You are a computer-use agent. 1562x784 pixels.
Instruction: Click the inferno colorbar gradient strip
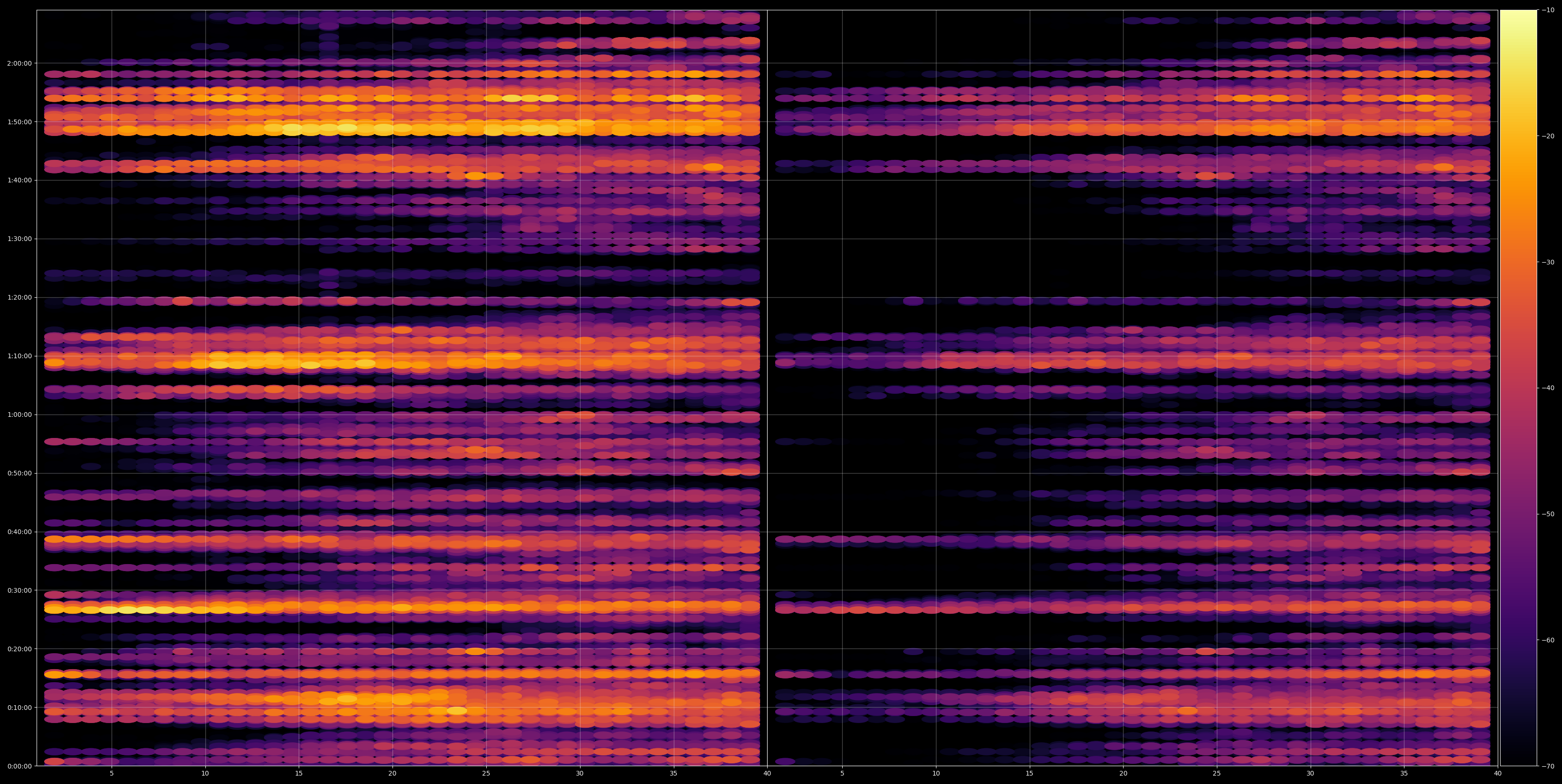point(1518,388)
